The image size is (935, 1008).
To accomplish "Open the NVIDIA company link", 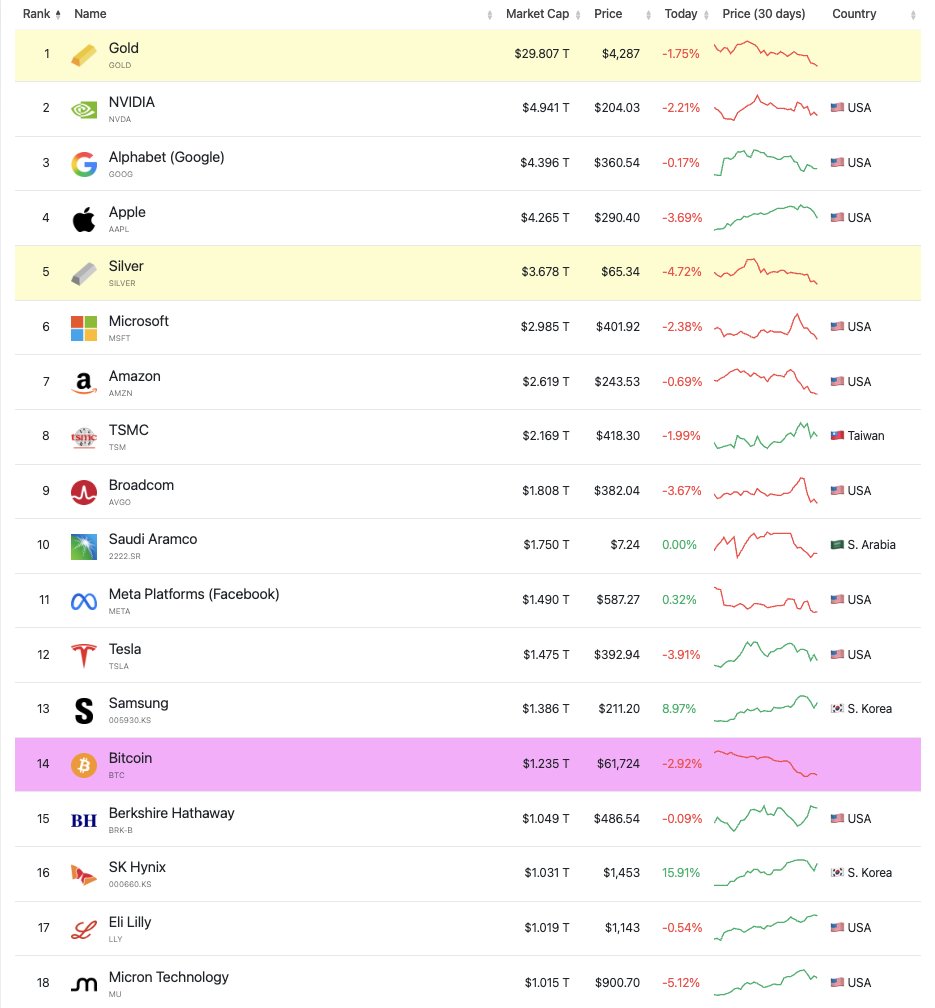I will pos(132,102).
